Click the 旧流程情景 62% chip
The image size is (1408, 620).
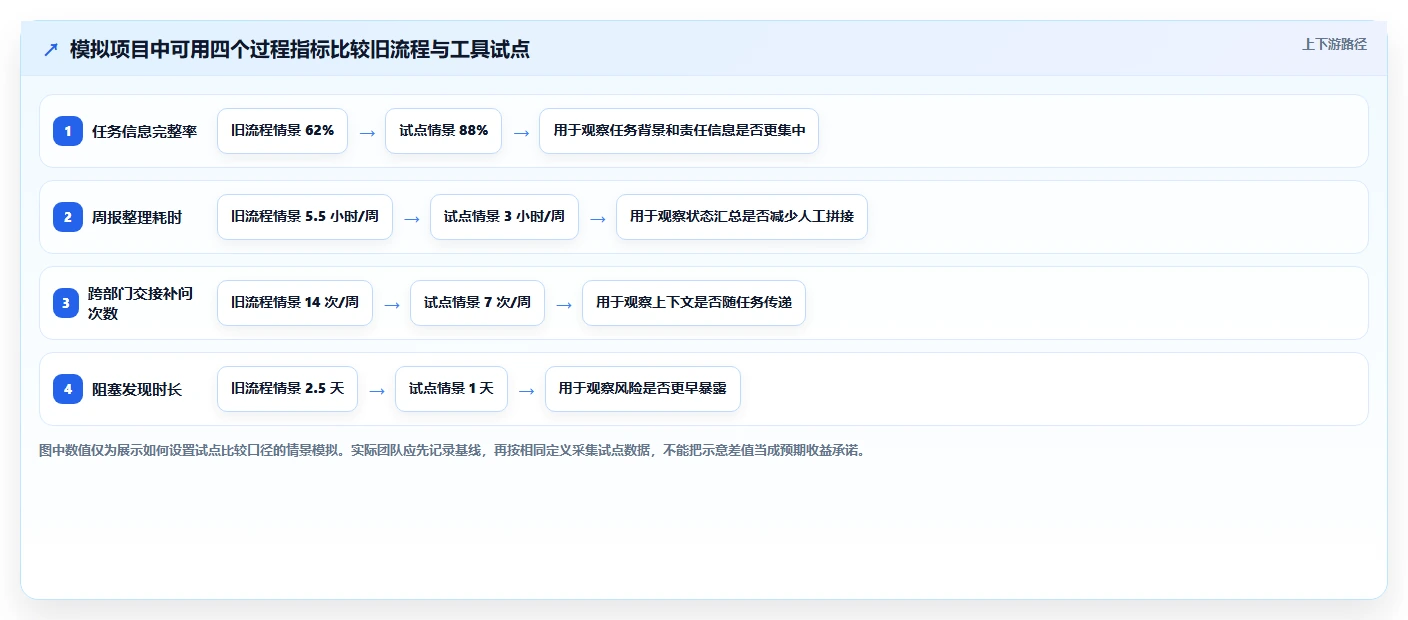[282, 131]
